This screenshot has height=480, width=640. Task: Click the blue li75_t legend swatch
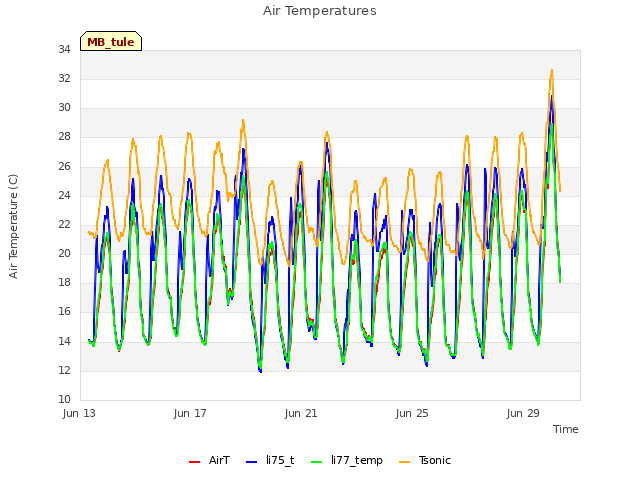pyautogui.click(x=251, y=462)
